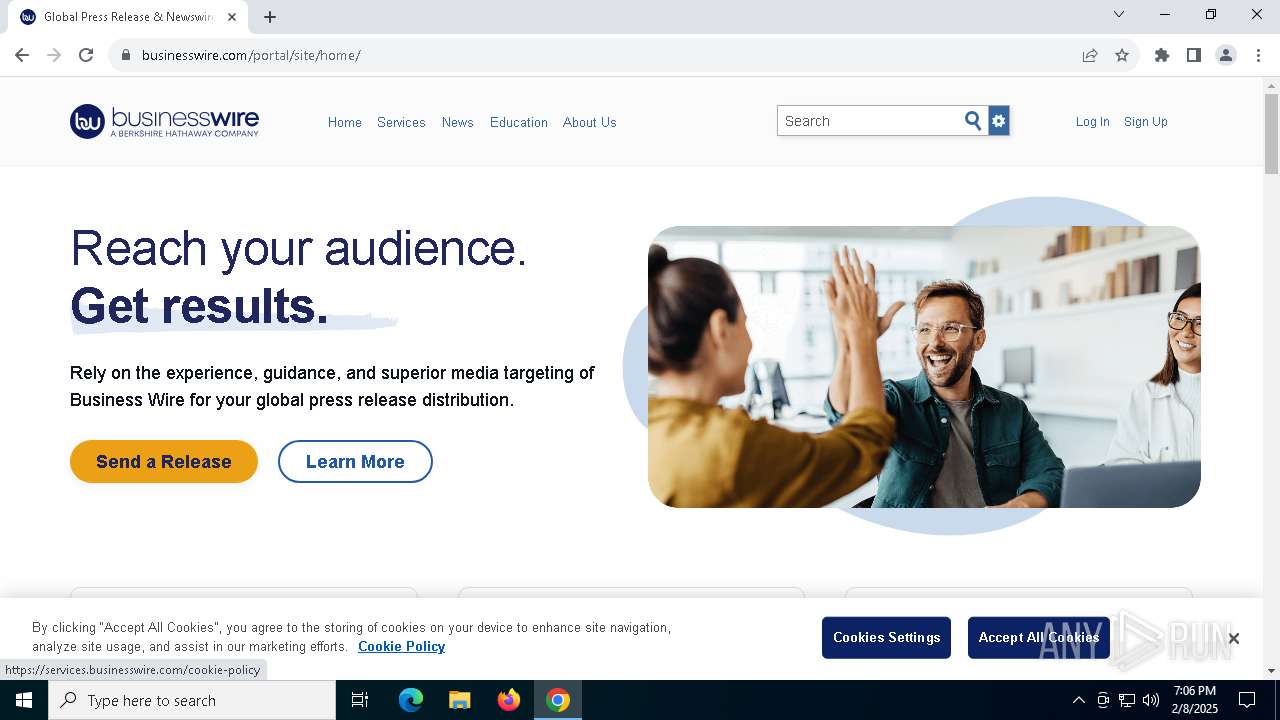
Task: Open advanced search gear icon
Action: (998, 121)
